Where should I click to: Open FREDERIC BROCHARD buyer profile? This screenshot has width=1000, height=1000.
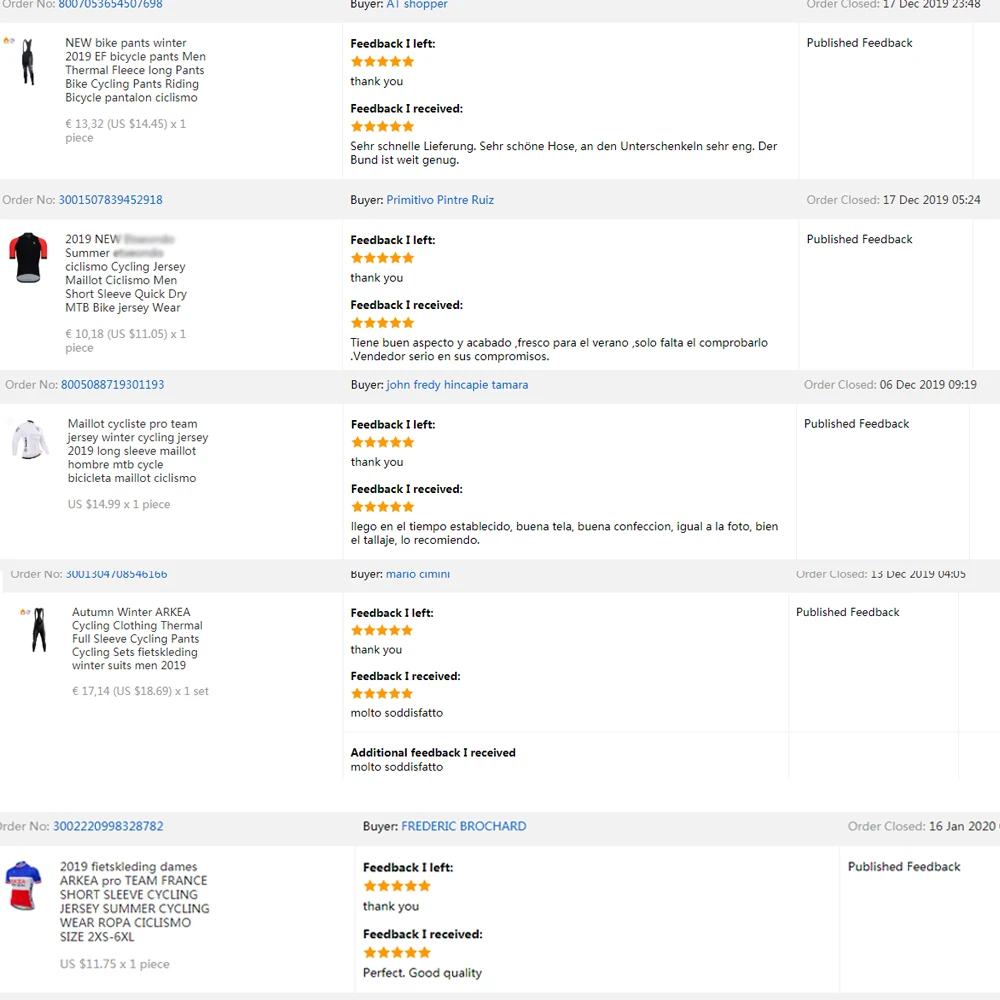tap(463, 827)
